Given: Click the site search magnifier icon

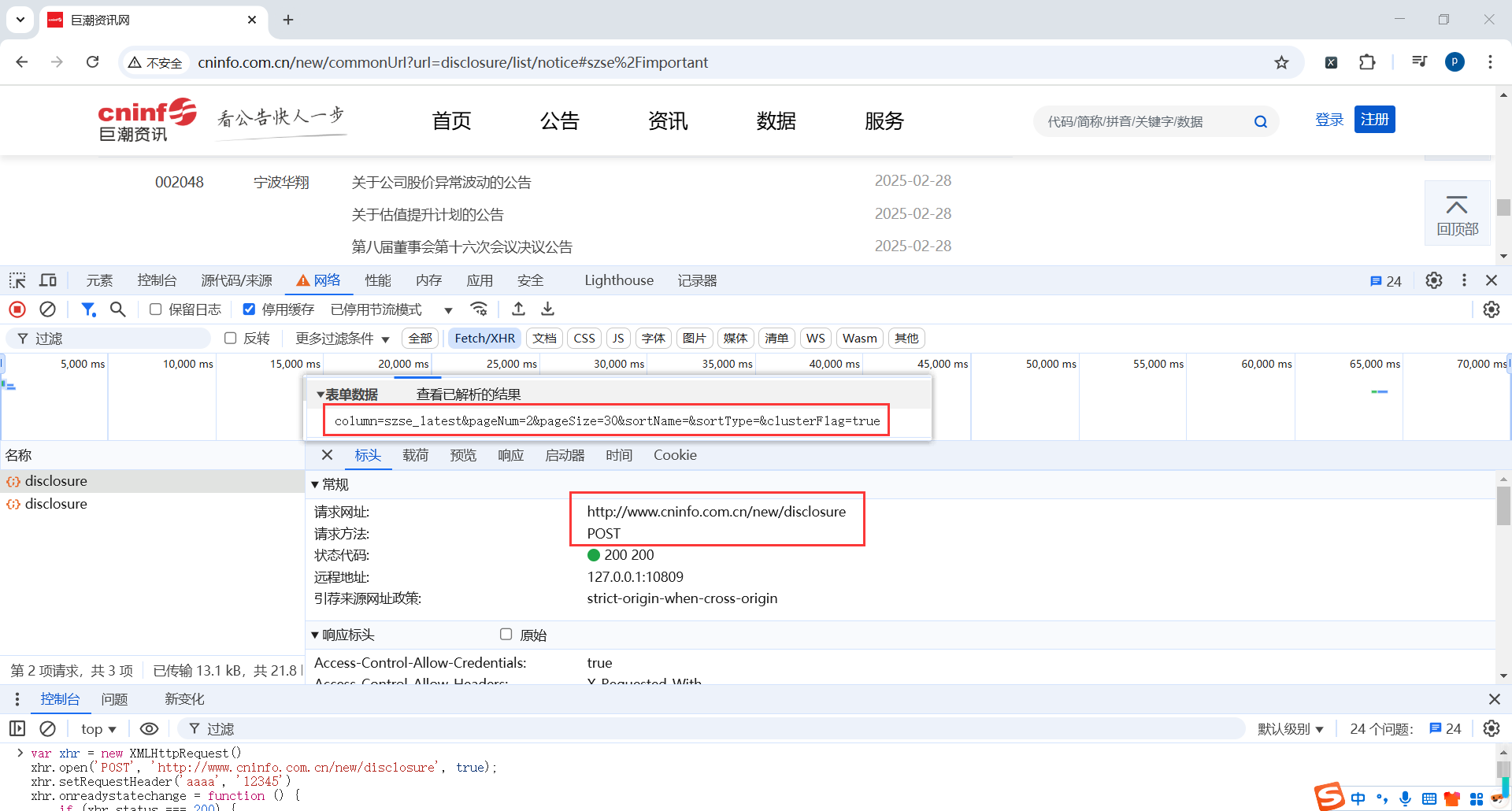Looking at the screenshot, I should click(x=1261, y=121).
